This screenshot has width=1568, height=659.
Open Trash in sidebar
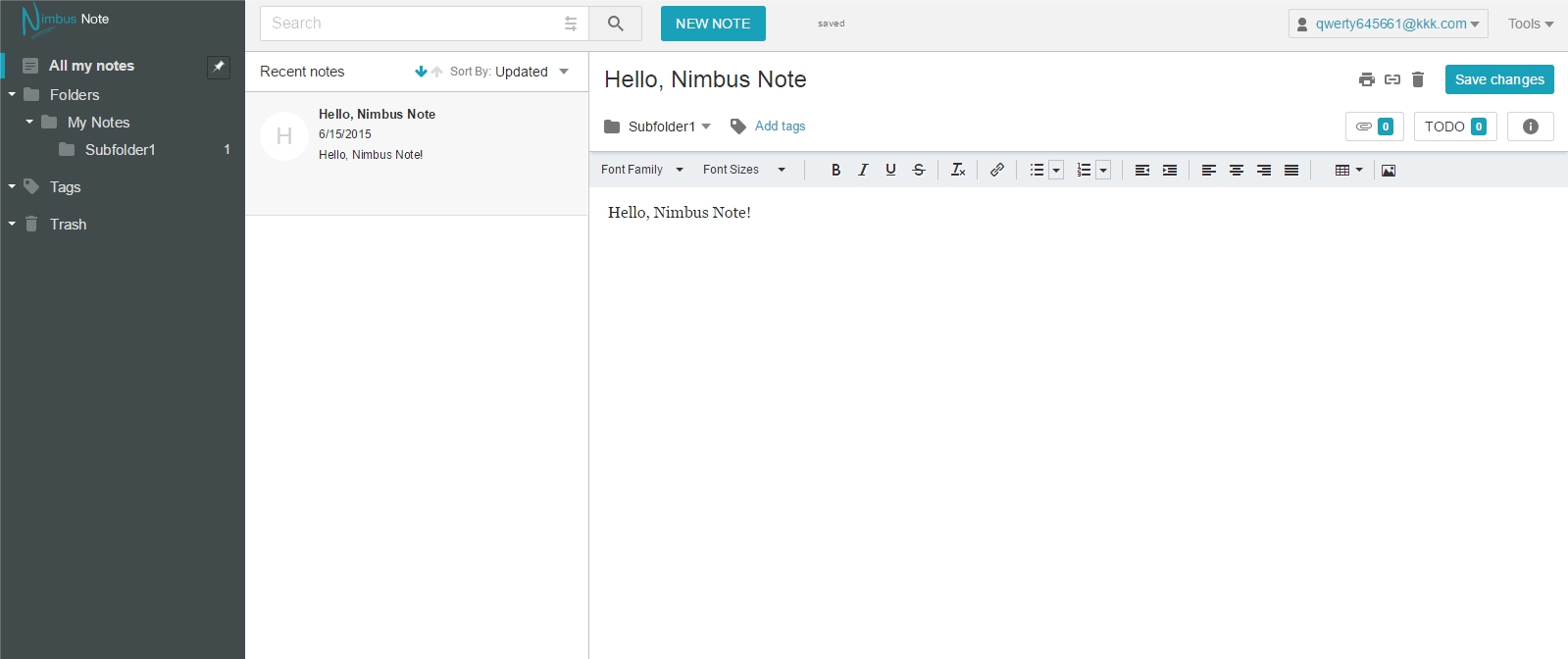(68, 225)
